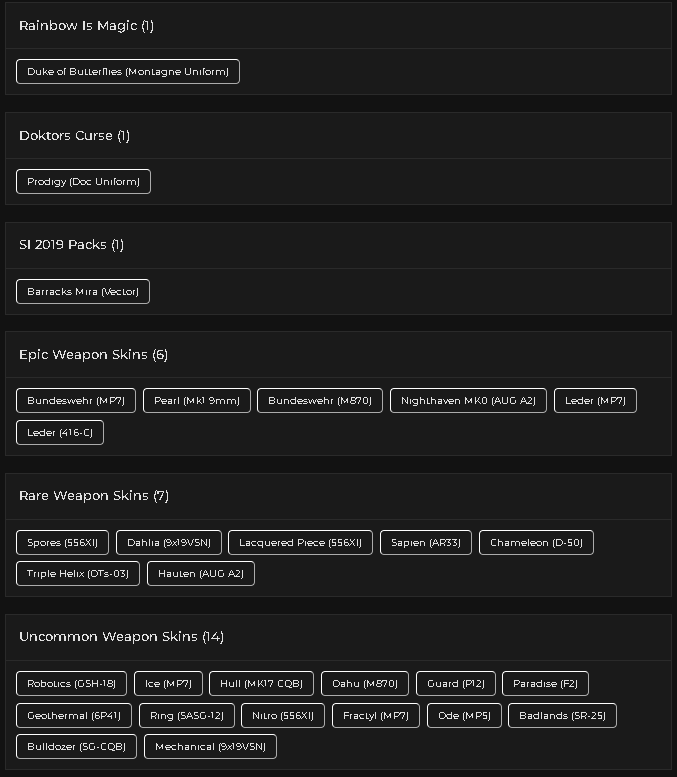The image size is (677, 777).
Task: Choose the Robotics GSH-18 uncommon skin
Action: coord(71,683)
